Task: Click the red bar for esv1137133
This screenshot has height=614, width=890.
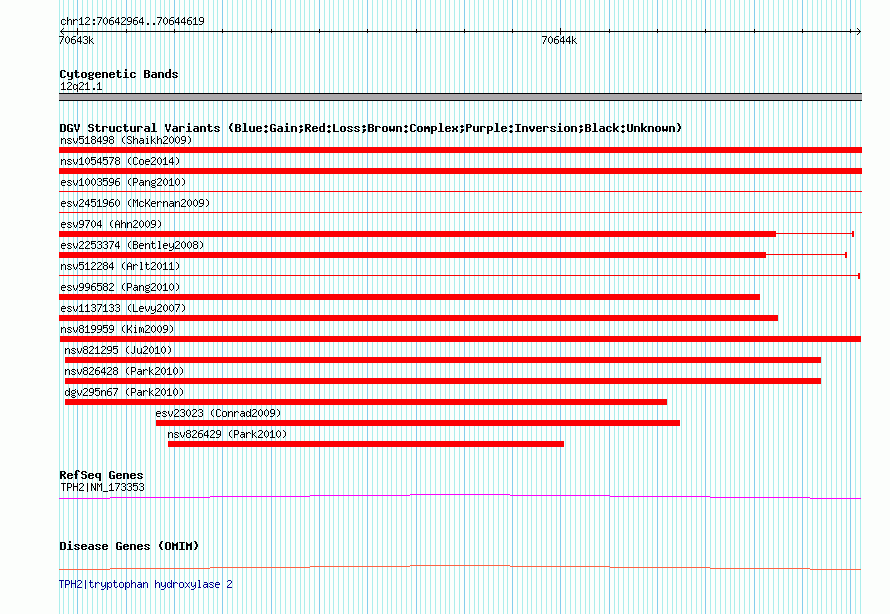Action: pyautogui.click(x=418, y=318)
